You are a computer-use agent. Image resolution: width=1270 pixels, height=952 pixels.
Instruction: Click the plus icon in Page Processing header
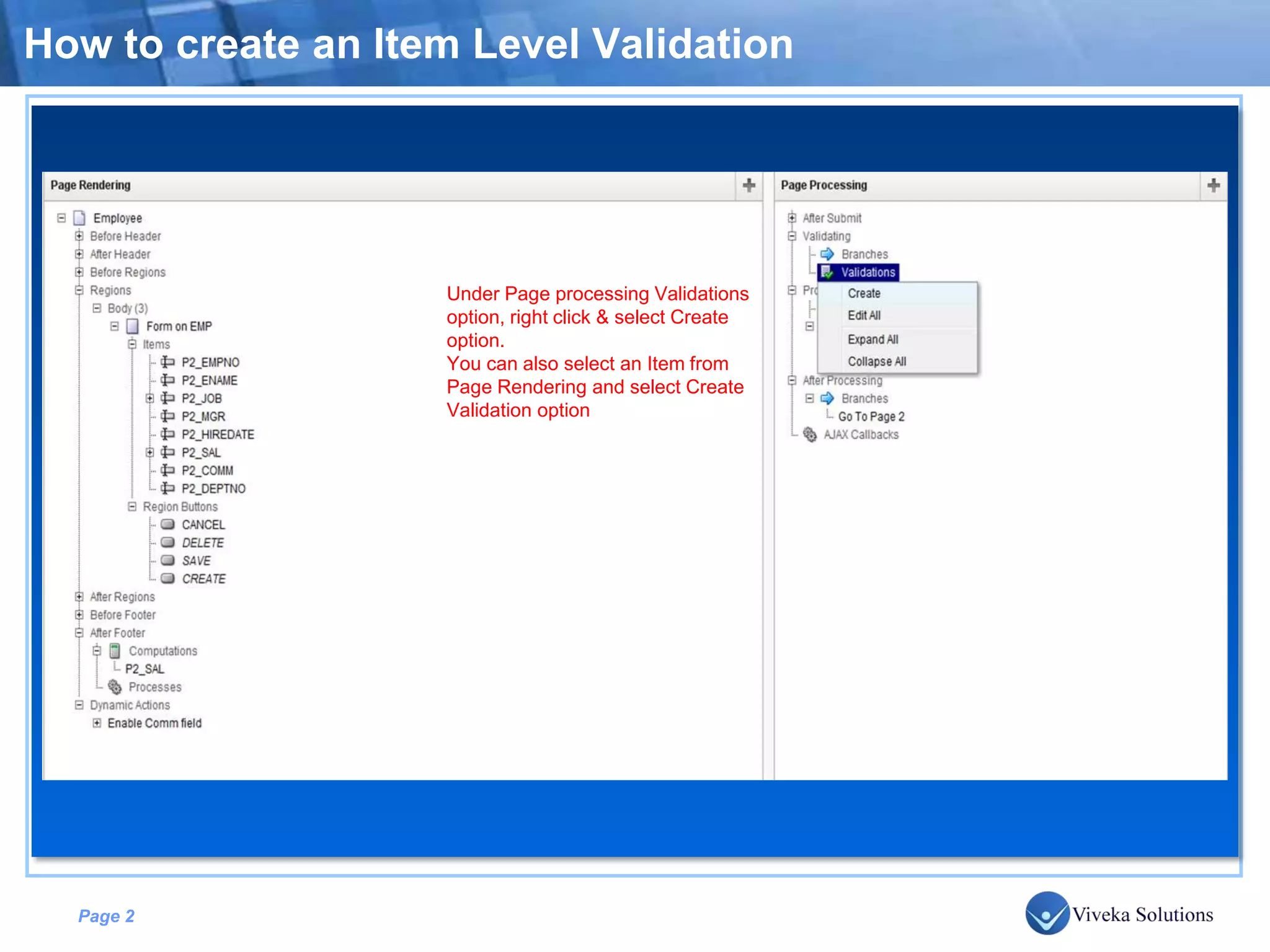pyautogui.click(x=1214, y=185)
